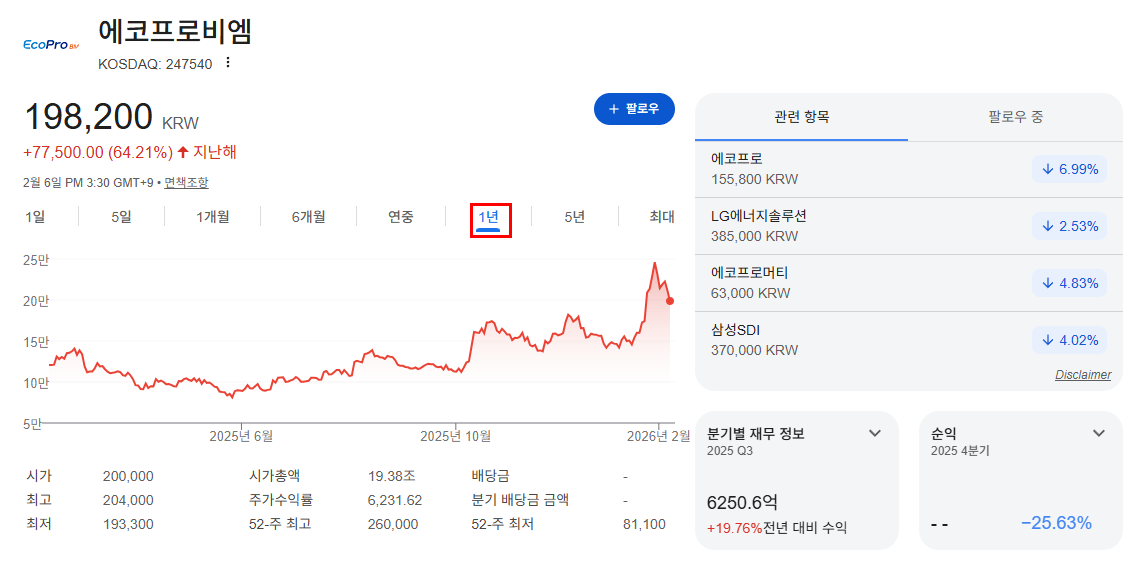Click the 2025년 10월 axis label

(x=456, y=437)
